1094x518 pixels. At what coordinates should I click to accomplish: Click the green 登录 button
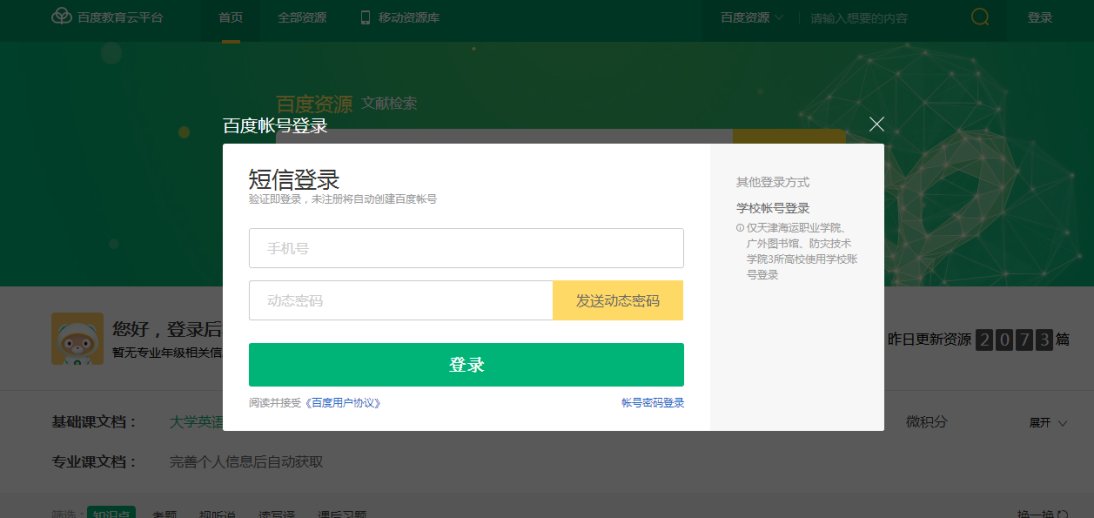pos(466,364)
